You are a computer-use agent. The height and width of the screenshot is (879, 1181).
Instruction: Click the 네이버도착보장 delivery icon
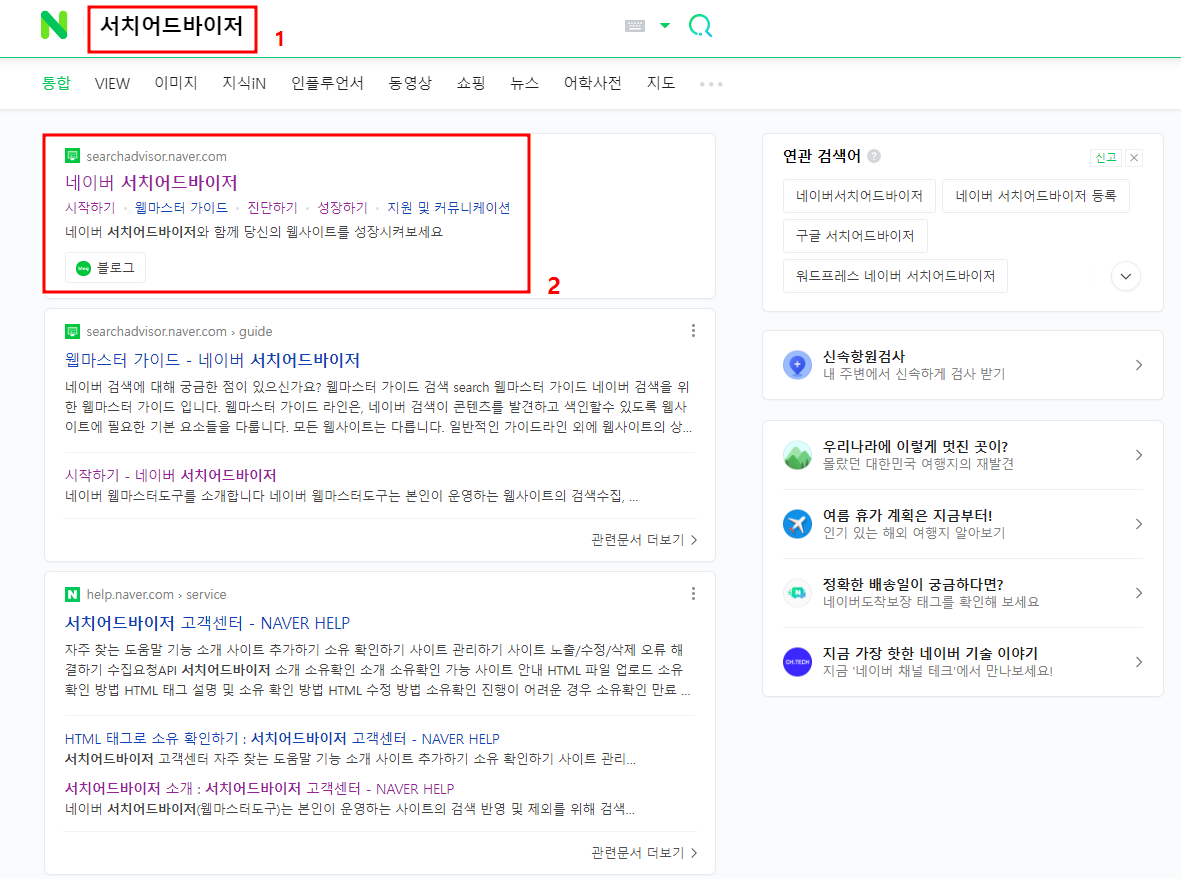point(797,593)
